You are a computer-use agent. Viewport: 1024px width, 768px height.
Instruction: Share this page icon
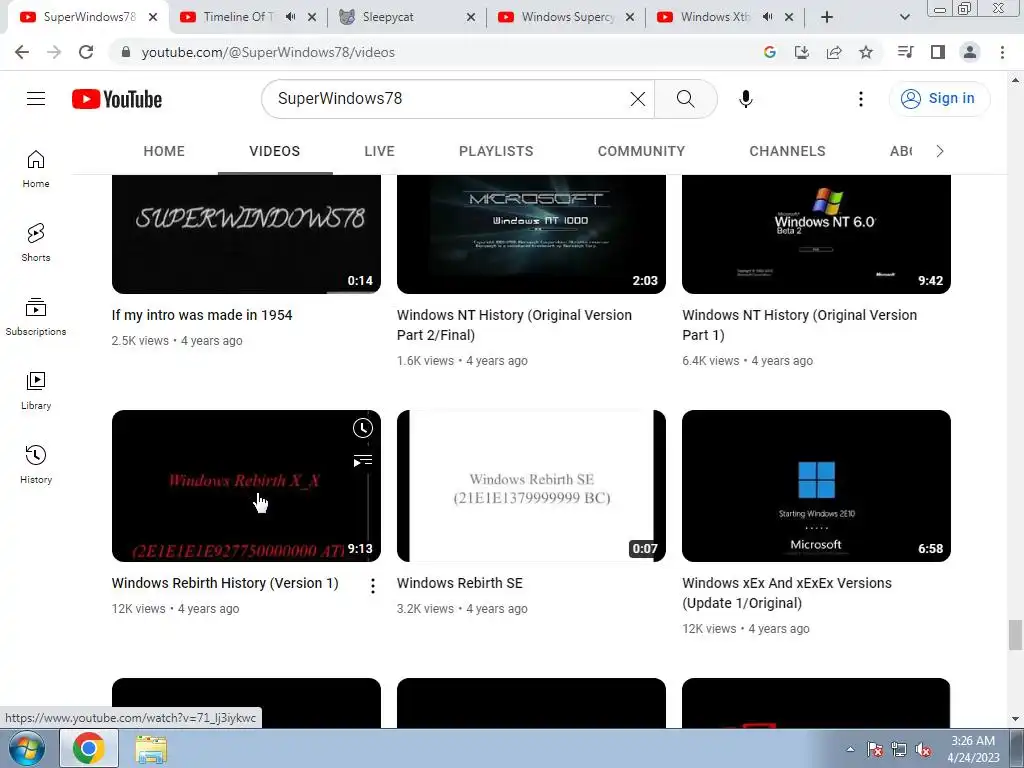pyautogui.click(x=834, y=52)
